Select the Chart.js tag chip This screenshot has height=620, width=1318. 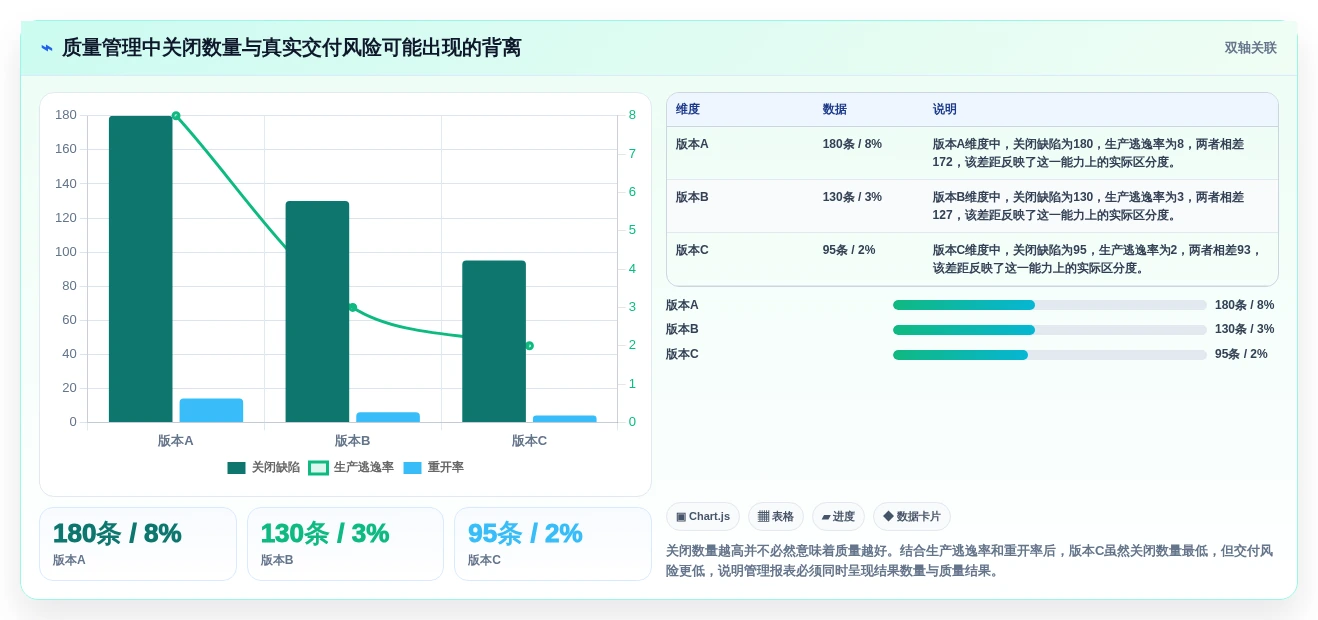pyautogui.click(x=703, y=516)
